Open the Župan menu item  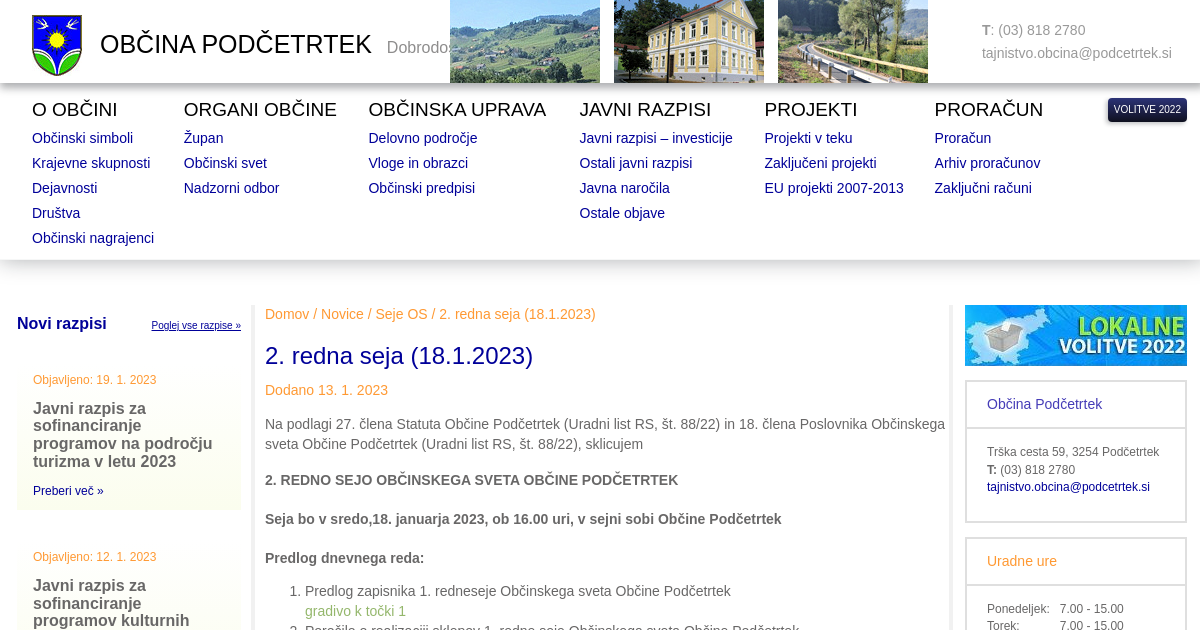(203, 138)
